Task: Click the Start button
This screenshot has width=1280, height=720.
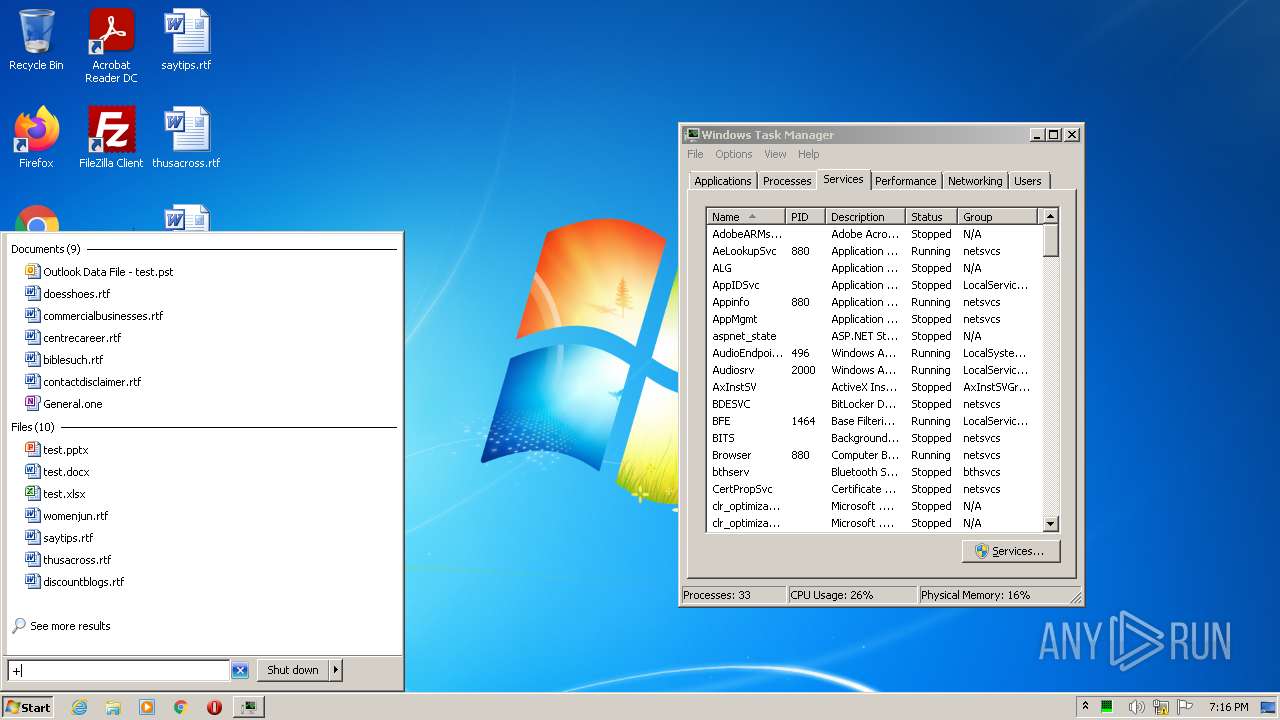Action: 28,707
